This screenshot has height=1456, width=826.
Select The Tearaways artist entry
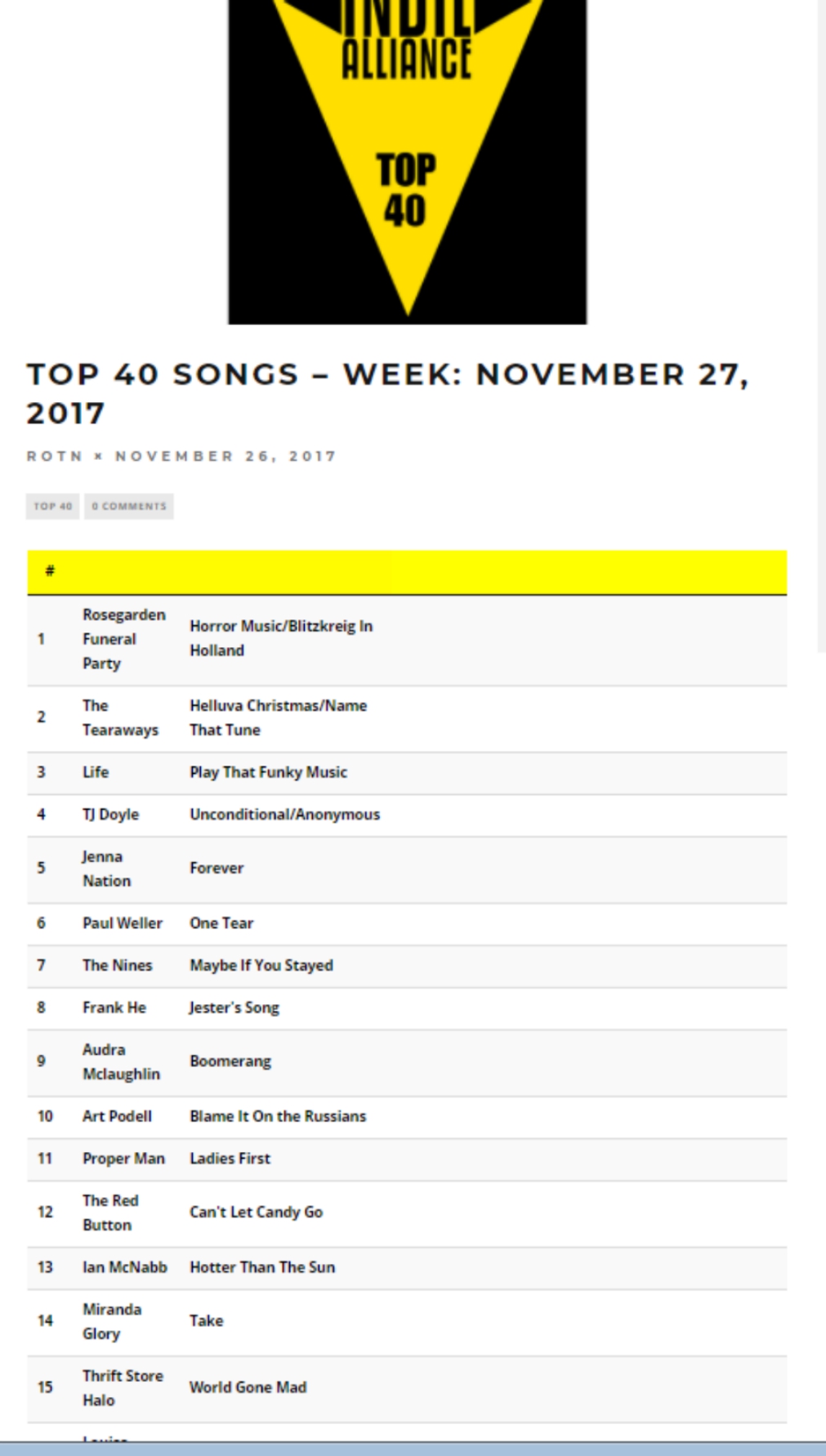[x=120, y=717]
